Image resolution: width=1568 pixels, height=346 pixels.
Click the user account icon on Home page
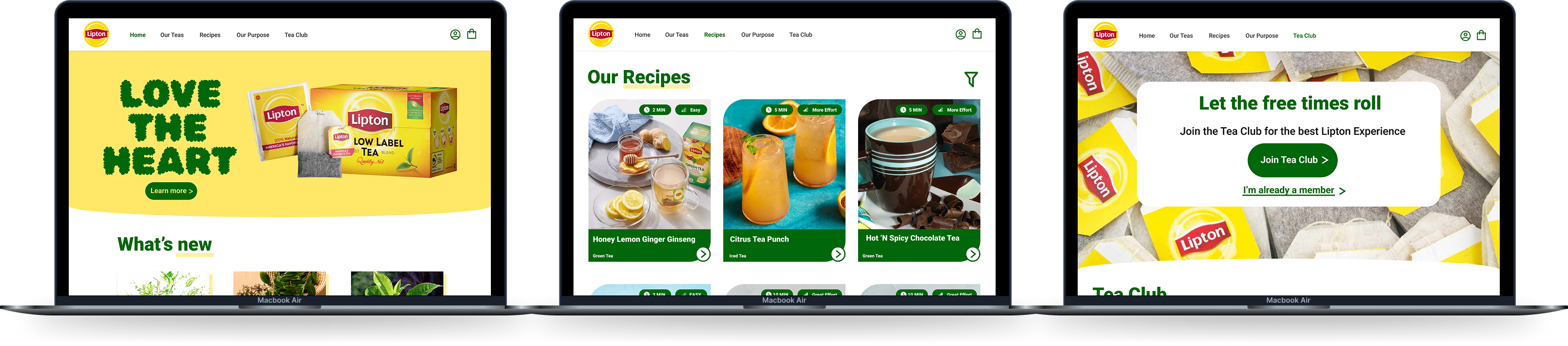tap(455, 35)
